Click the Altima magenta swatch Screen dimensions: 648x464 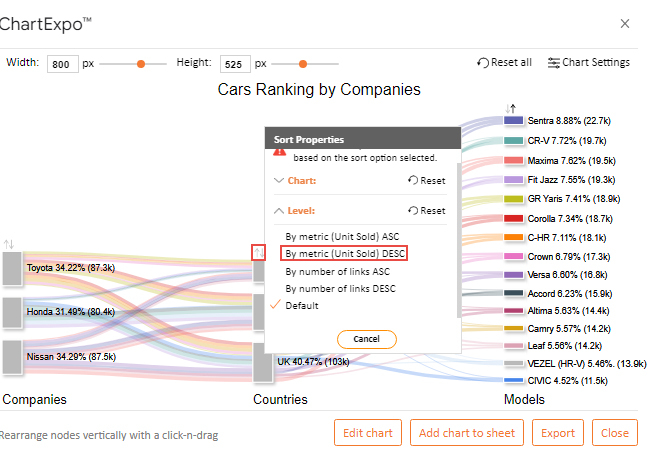tap(514, 311)
